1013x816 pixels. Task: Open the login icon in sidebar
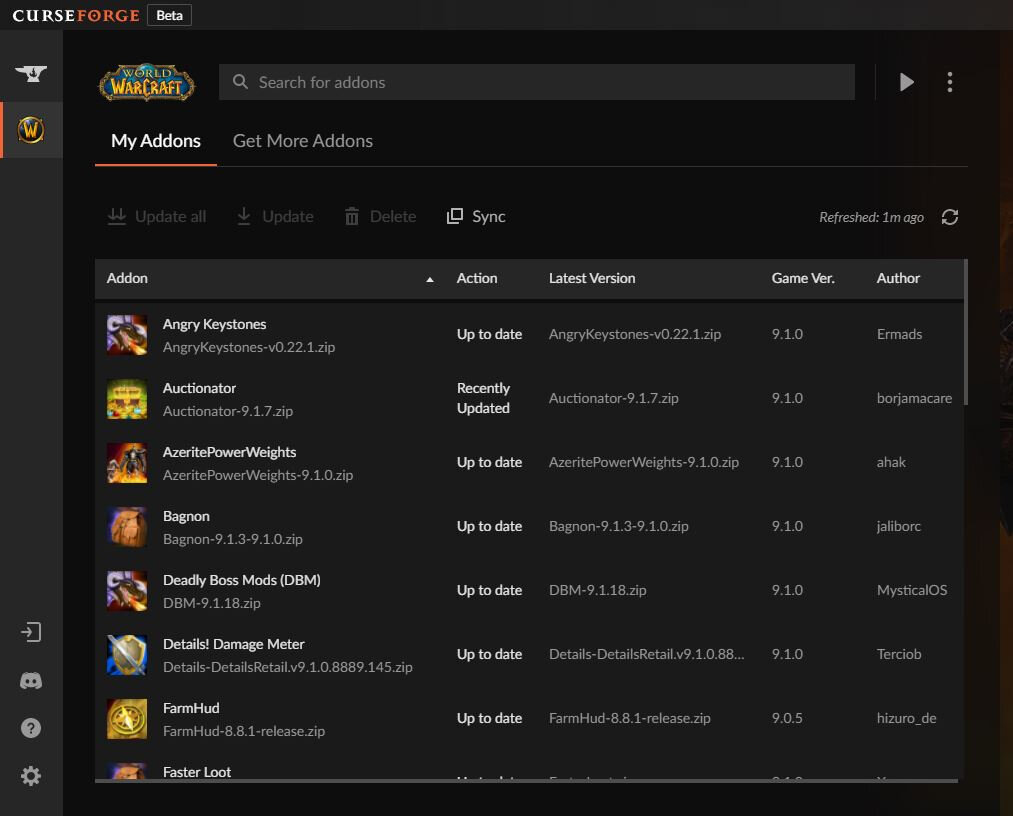pos(31,632)
